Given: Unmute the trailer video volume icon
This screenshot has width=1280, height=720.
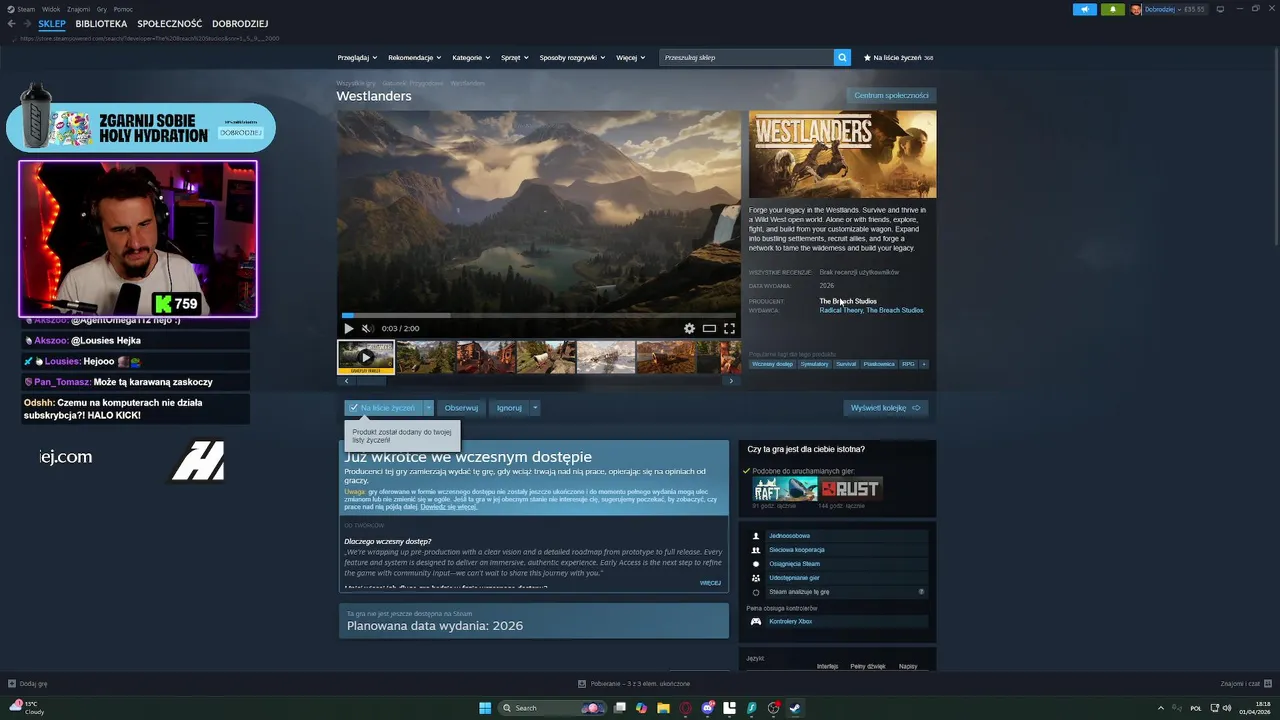Looking at the screenshot, I should click(367, 328).
